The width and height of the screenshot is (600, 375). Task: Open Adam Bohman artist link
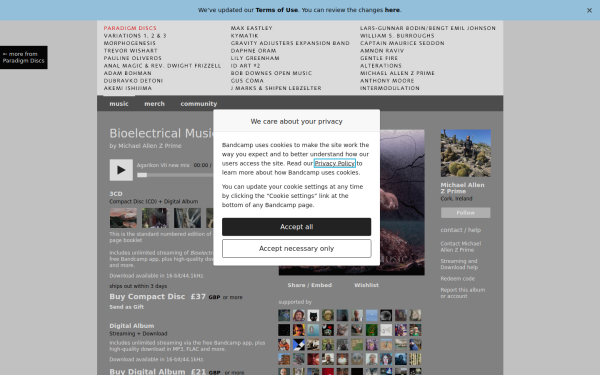click(x=127, y=73)
